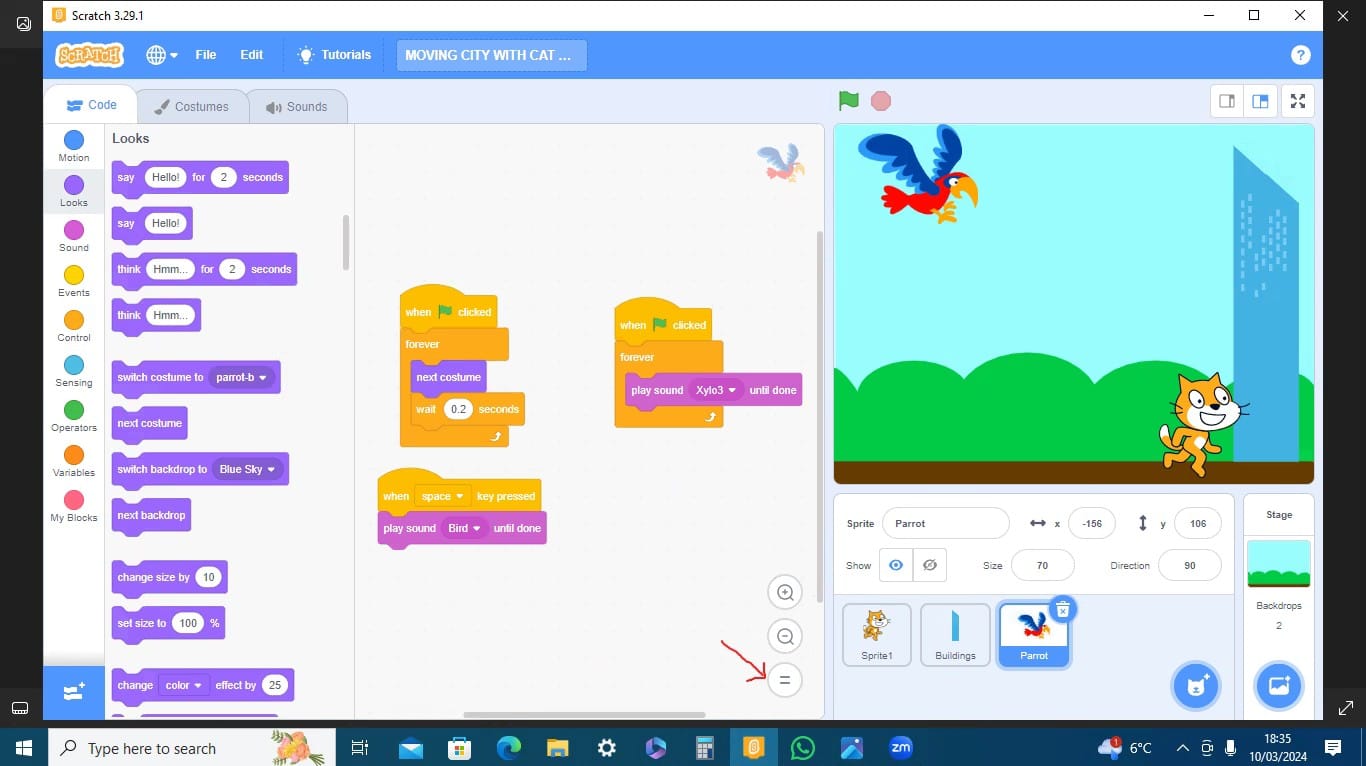Open the 'Blue Sky' backdrop dropdown
Image resolution: width=1366 pixels, height=766 pixels.
(248, 469)
